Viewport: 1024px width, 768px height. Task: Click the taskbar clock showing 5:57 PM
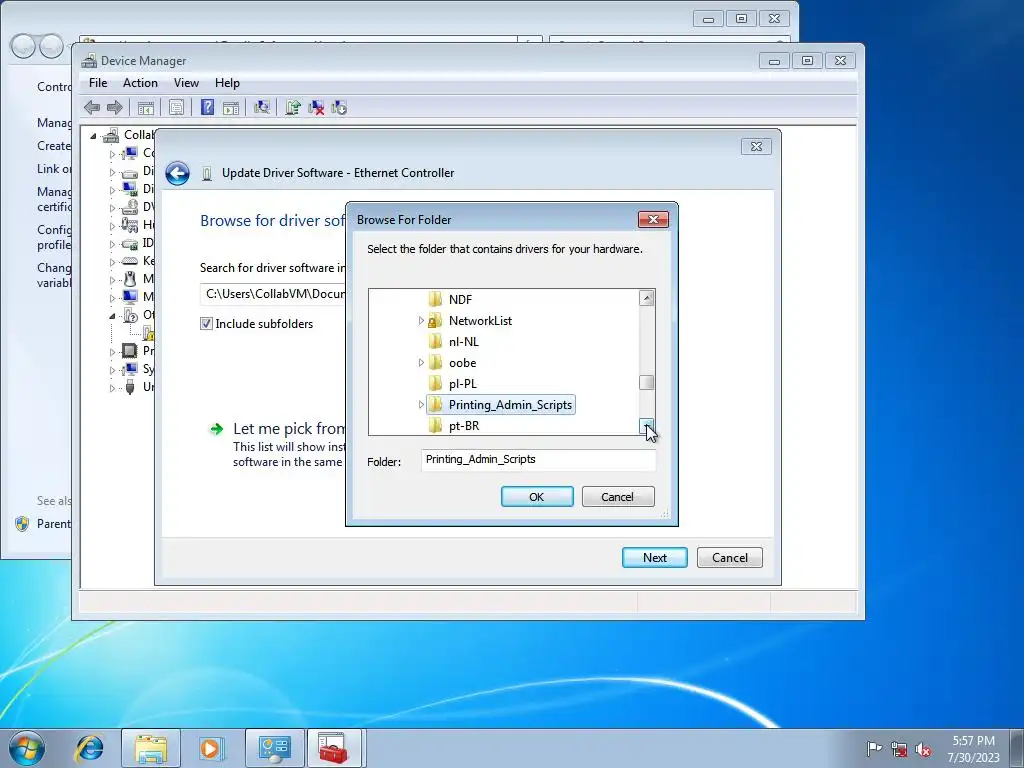click(974, 749)
